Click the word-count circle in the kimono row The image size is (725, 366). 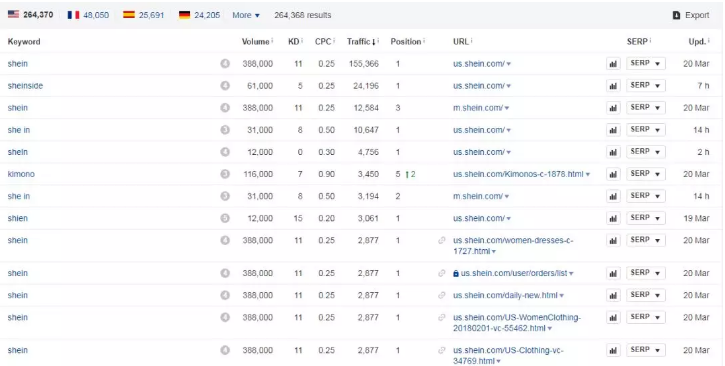point(225,174)
